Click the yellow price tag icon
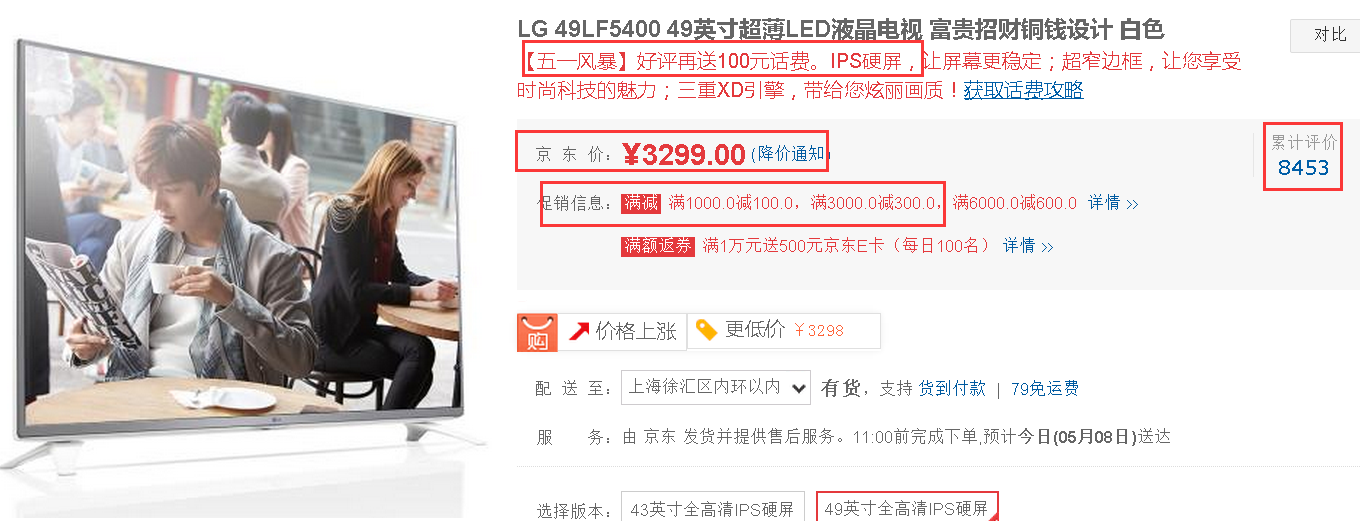 click(x=707, y=330)
